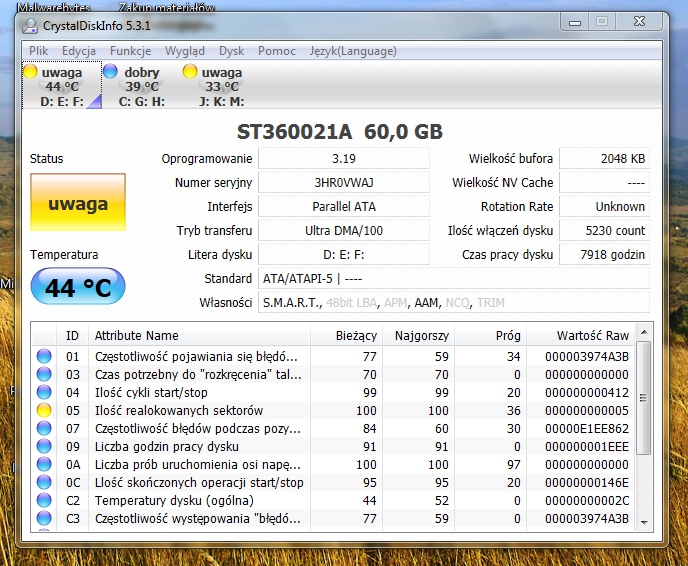Click the blue status icon of attribute C2
The image size is (688, 566).
(x=44, y=500)
